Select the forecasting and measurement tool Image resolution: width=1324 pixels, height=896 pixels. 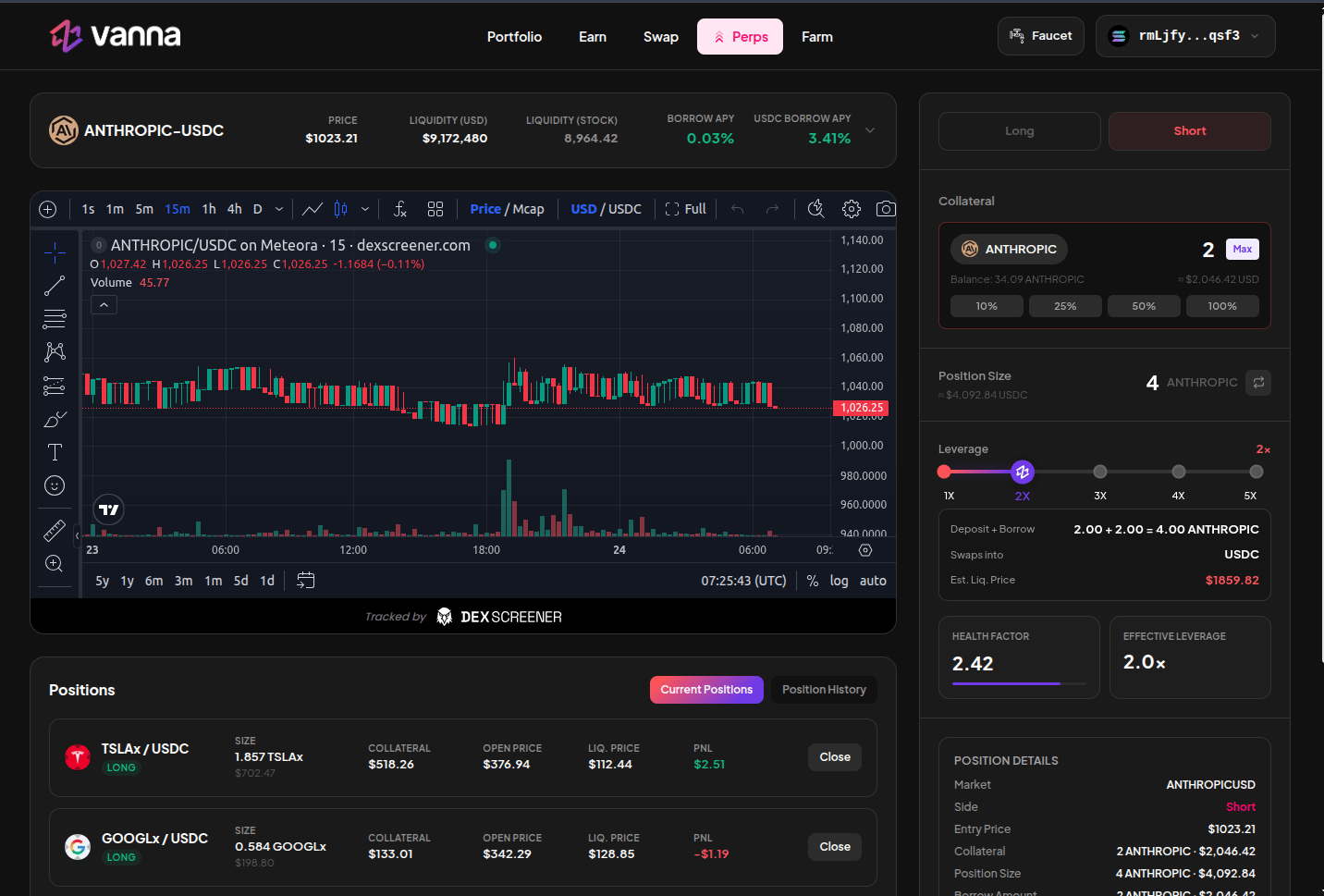pyautogui.click(x=55, y=386)
